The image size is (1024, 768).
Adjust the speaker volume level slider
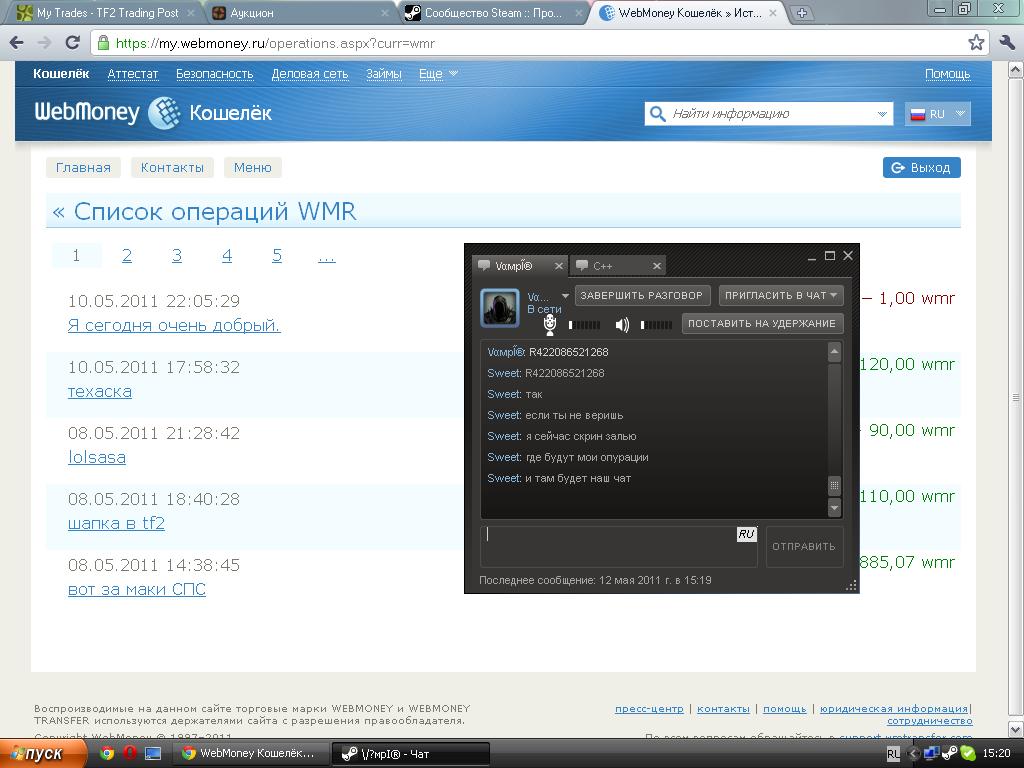[656, 325]
